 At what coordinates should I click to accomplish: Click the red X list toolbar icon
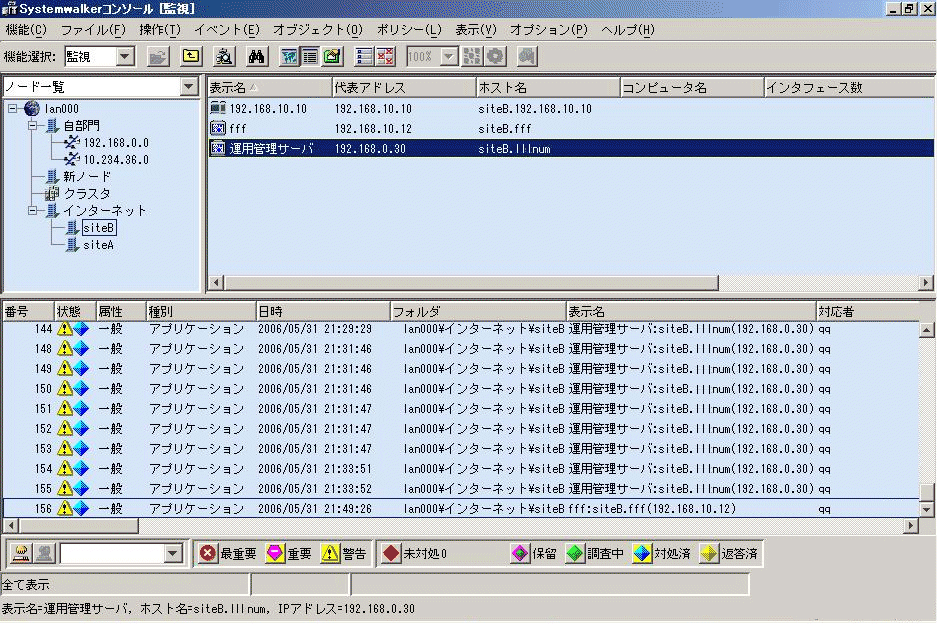point(385,57)
